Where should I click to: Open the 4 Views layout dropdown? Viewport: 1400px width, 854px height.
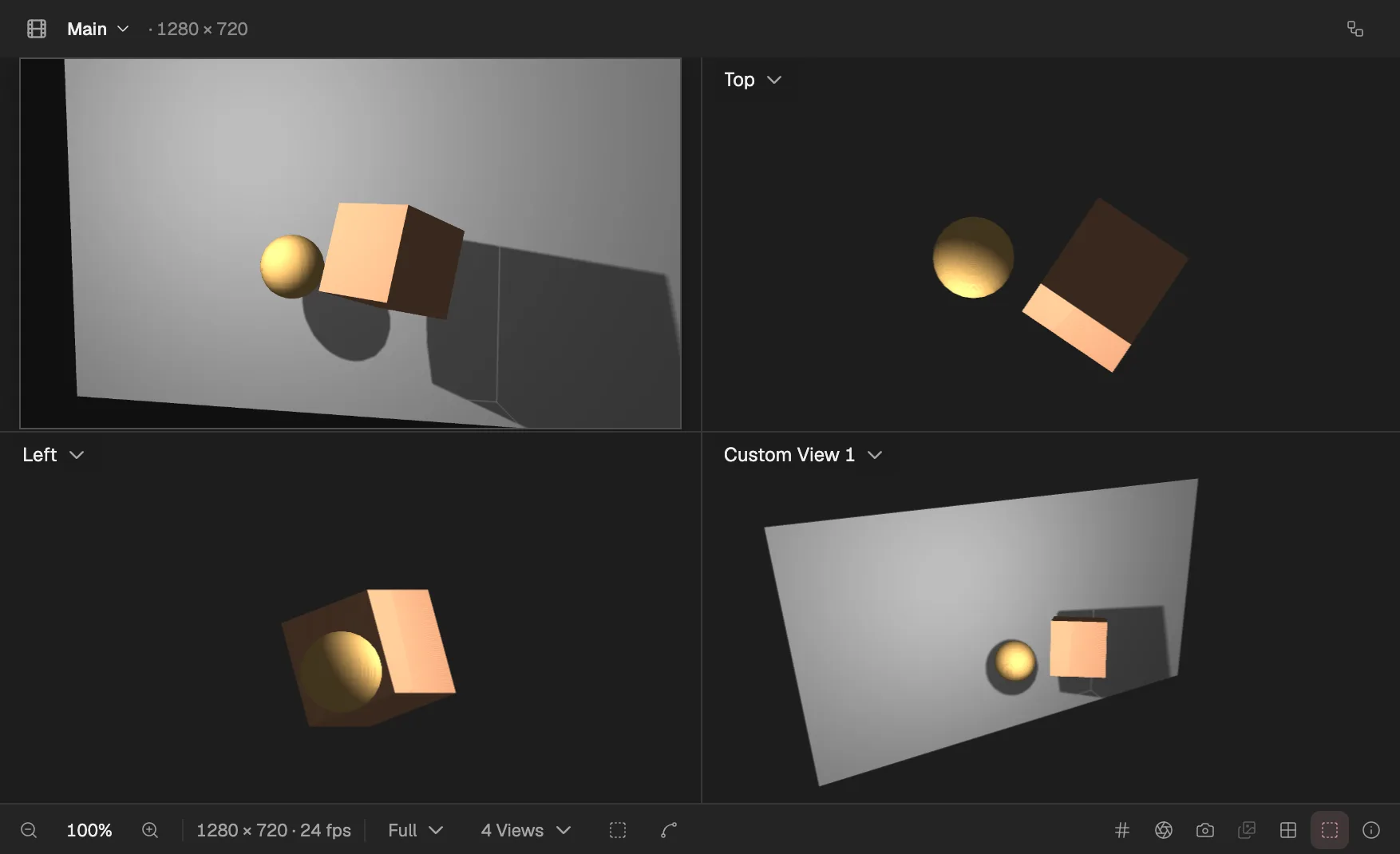(x=526, y=830)
